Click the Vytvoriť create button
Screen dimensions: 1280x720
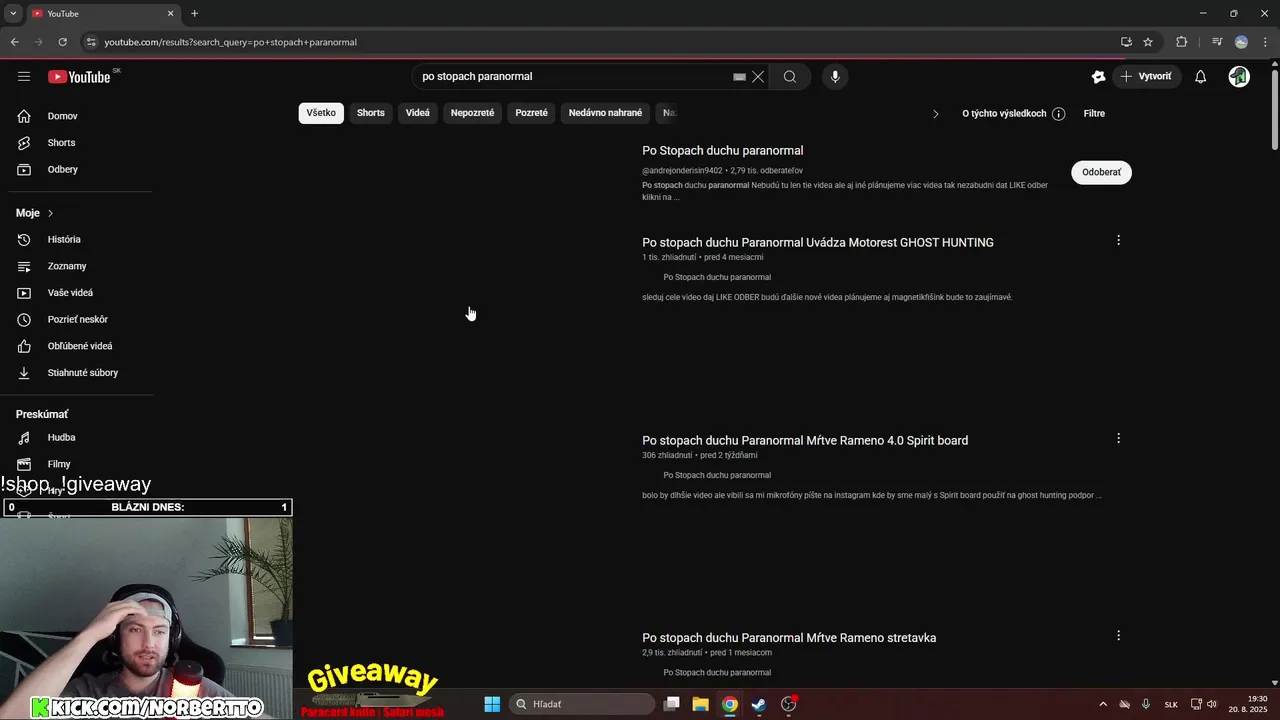(1146, 76)
